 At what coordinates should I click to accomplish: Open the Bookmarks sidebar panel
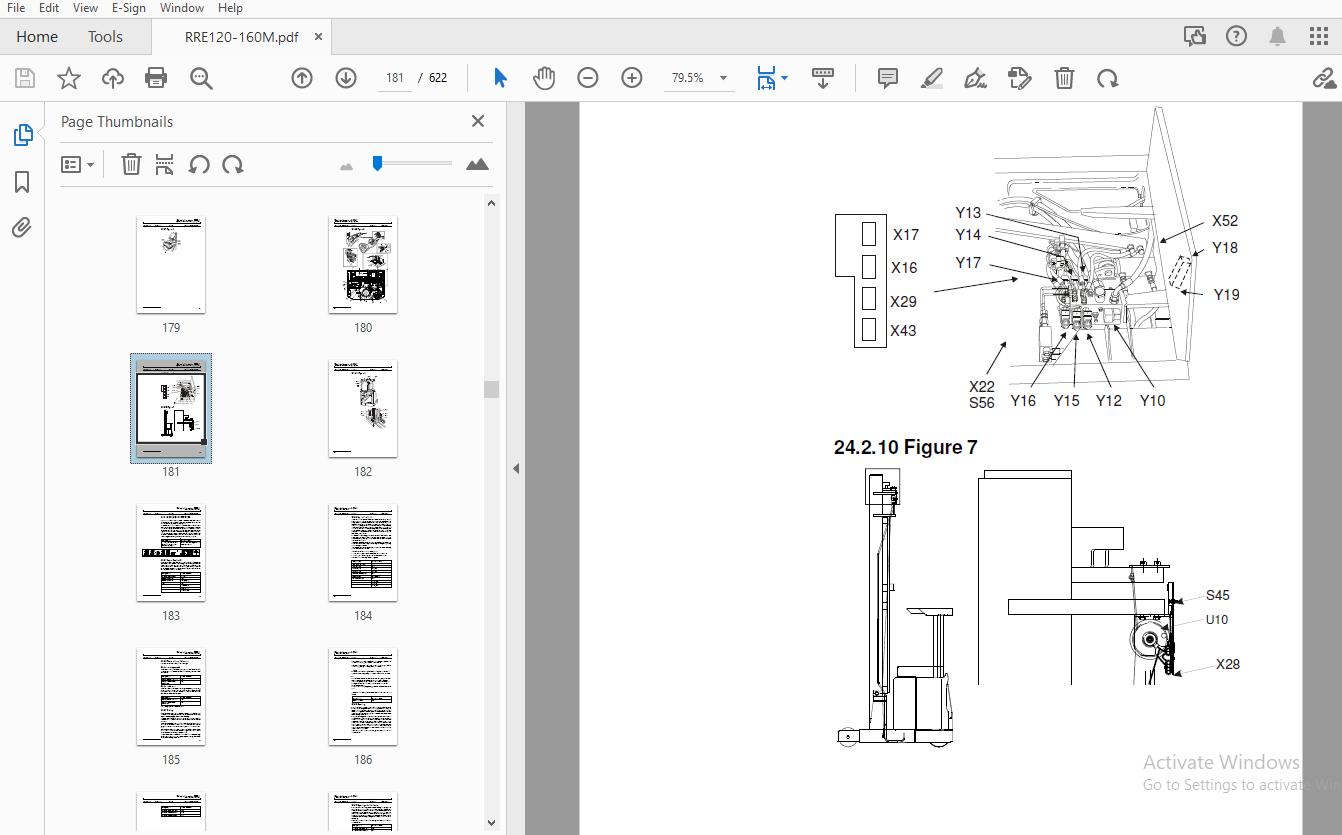click(x=22, y=182)
